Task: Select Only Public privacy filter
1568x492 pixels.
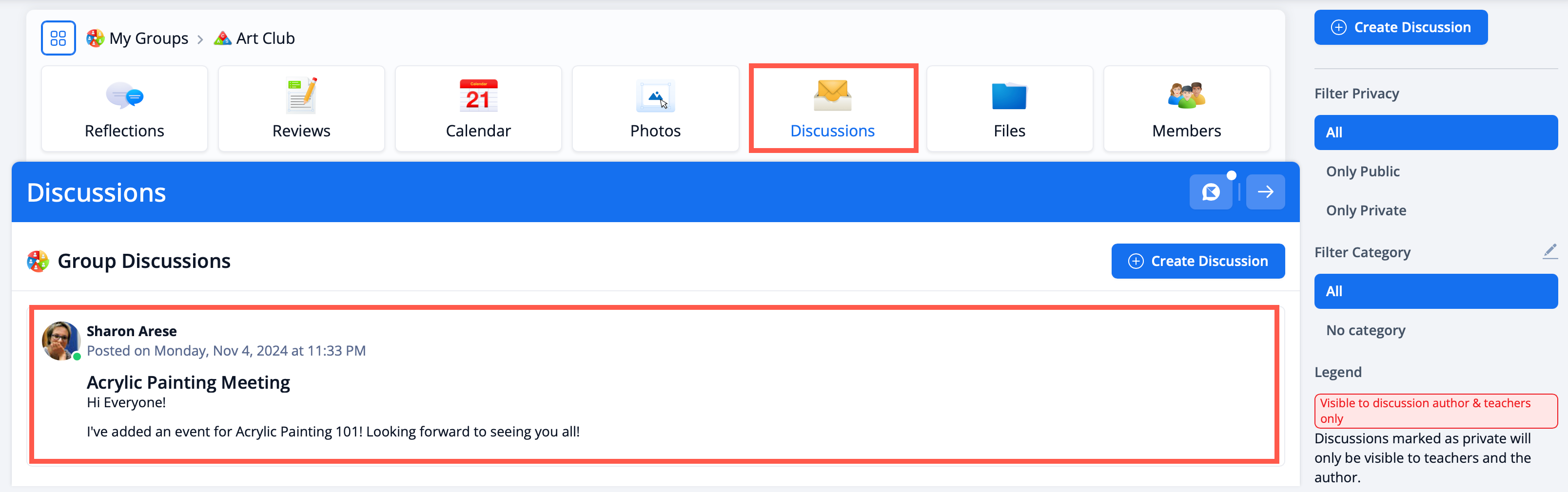Action: [1362, 171]
